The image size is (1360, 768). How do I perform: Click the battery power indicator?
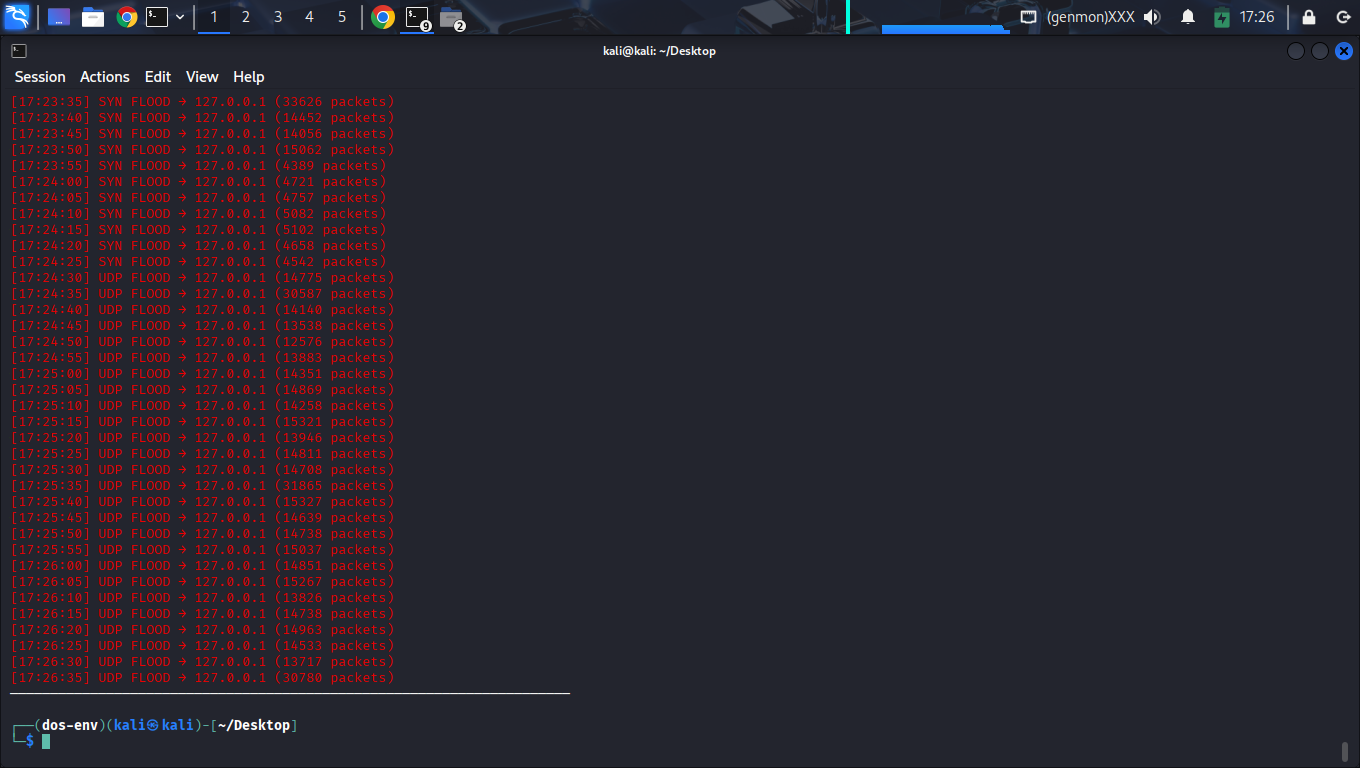coord(1222,17)
